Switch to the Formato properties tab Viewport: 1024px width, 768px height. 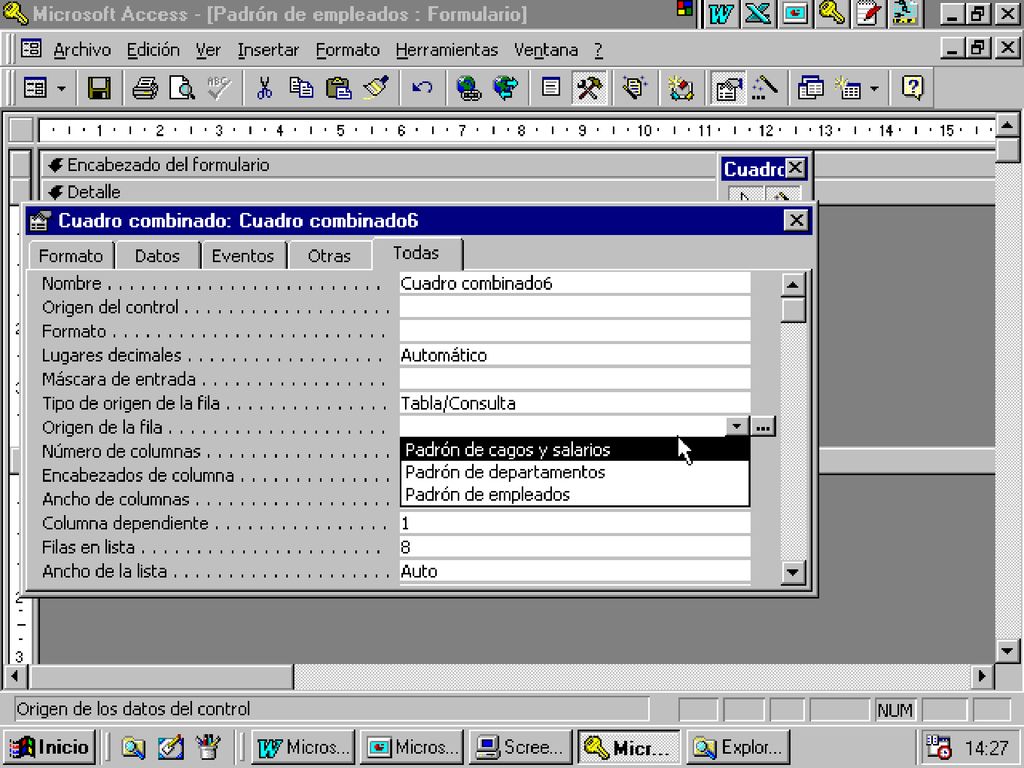tap(71, 255)
